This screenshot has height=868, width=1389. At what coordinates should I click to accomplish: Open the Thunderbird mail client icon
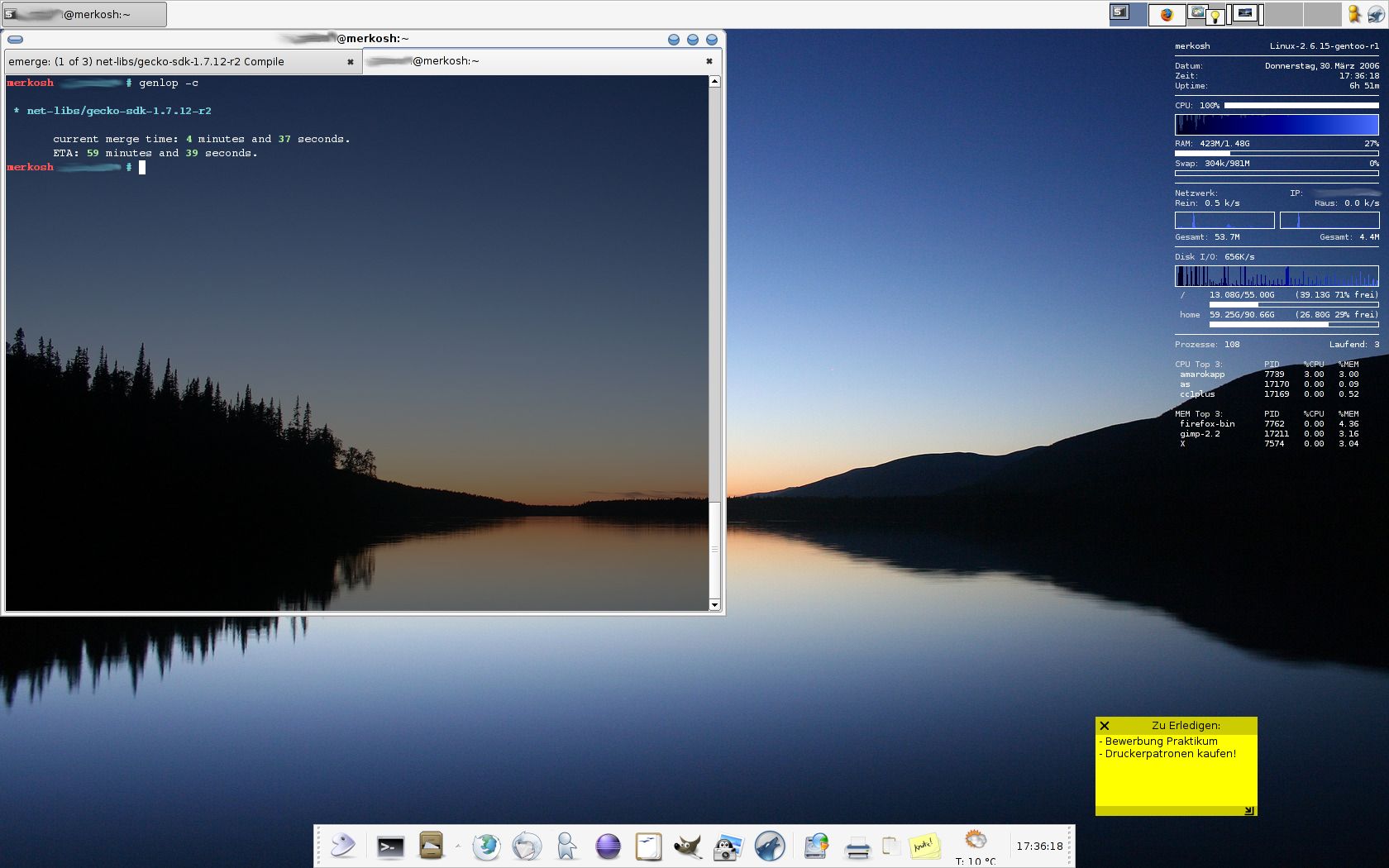(527, 847)
